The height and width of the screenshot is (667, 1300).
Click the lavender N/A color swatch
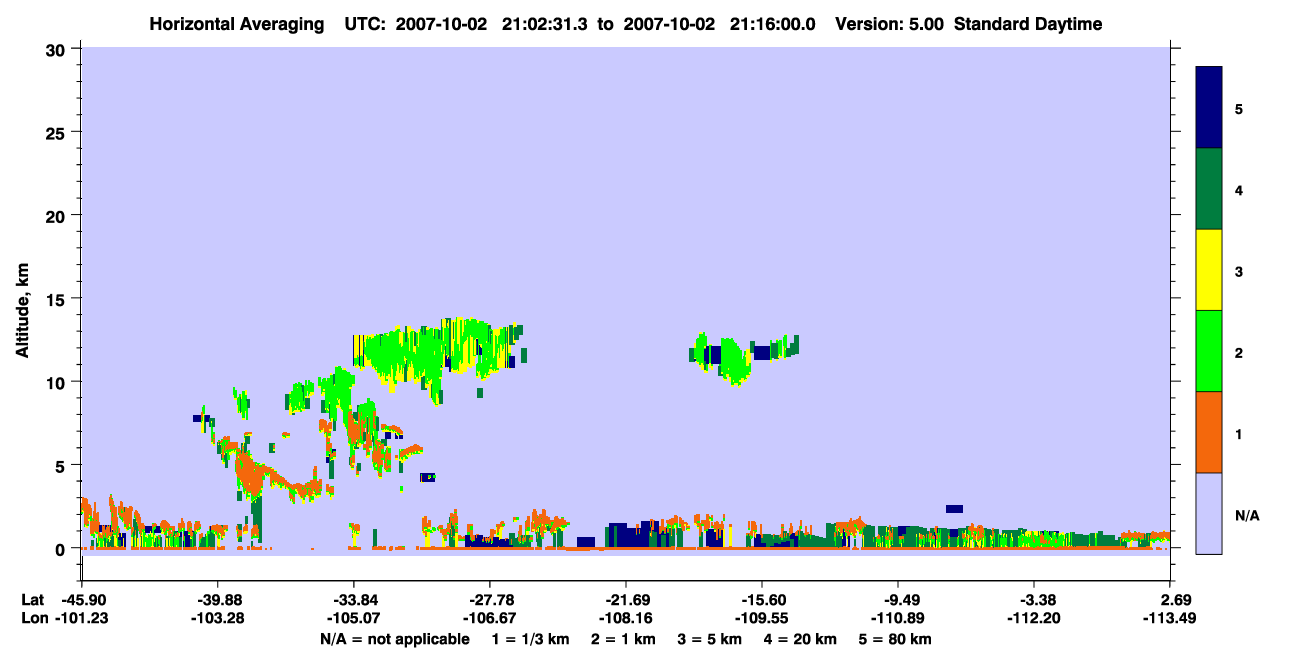coord(1209,513)
